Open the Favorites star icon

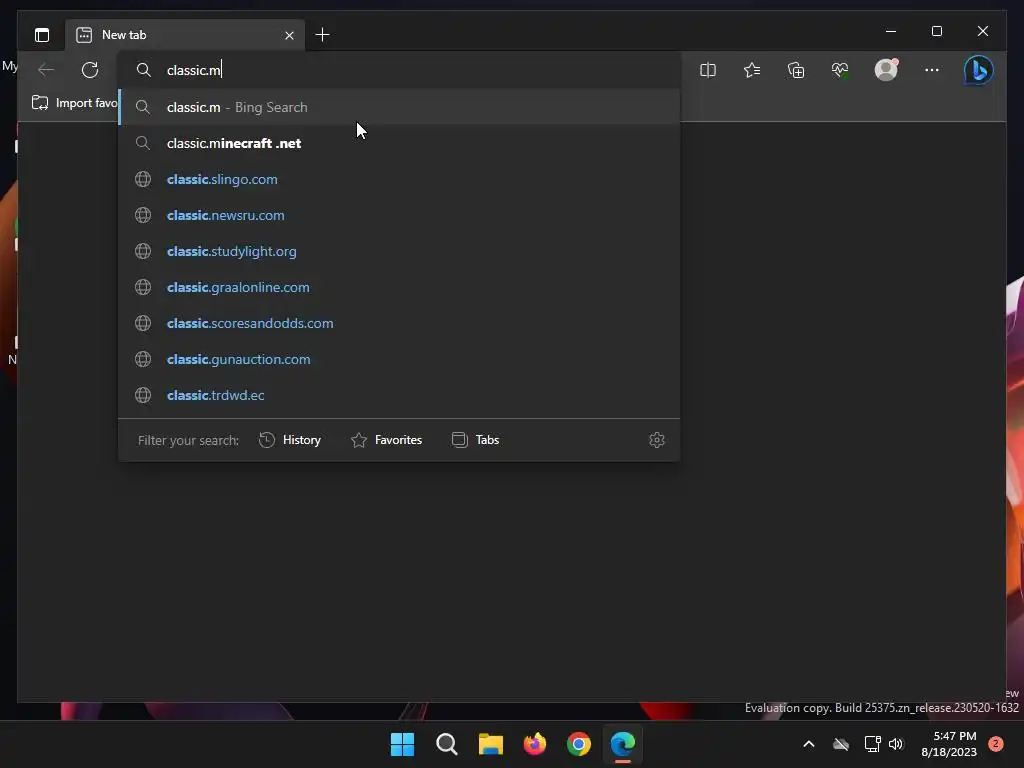click(752, 70)
